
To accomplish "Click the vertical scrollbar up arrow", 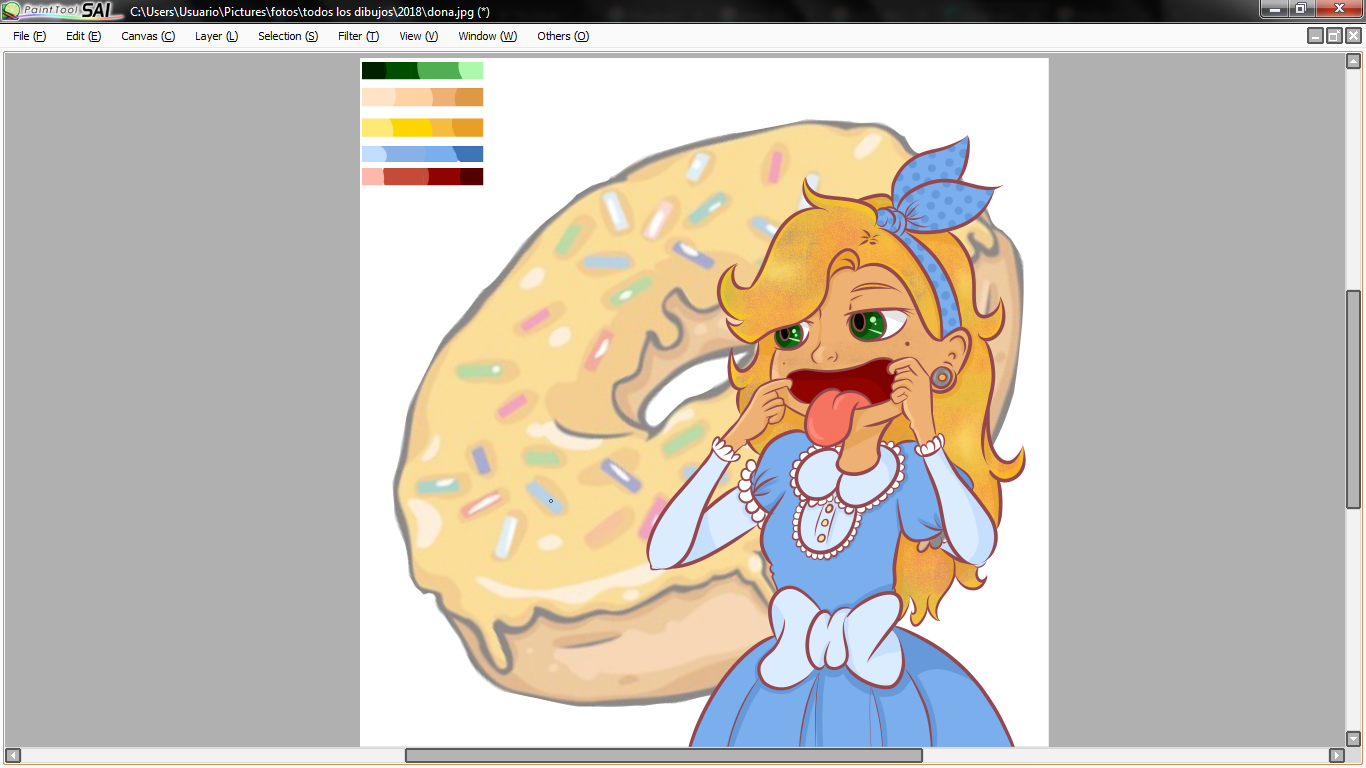I will click(x=1353, y=61).
